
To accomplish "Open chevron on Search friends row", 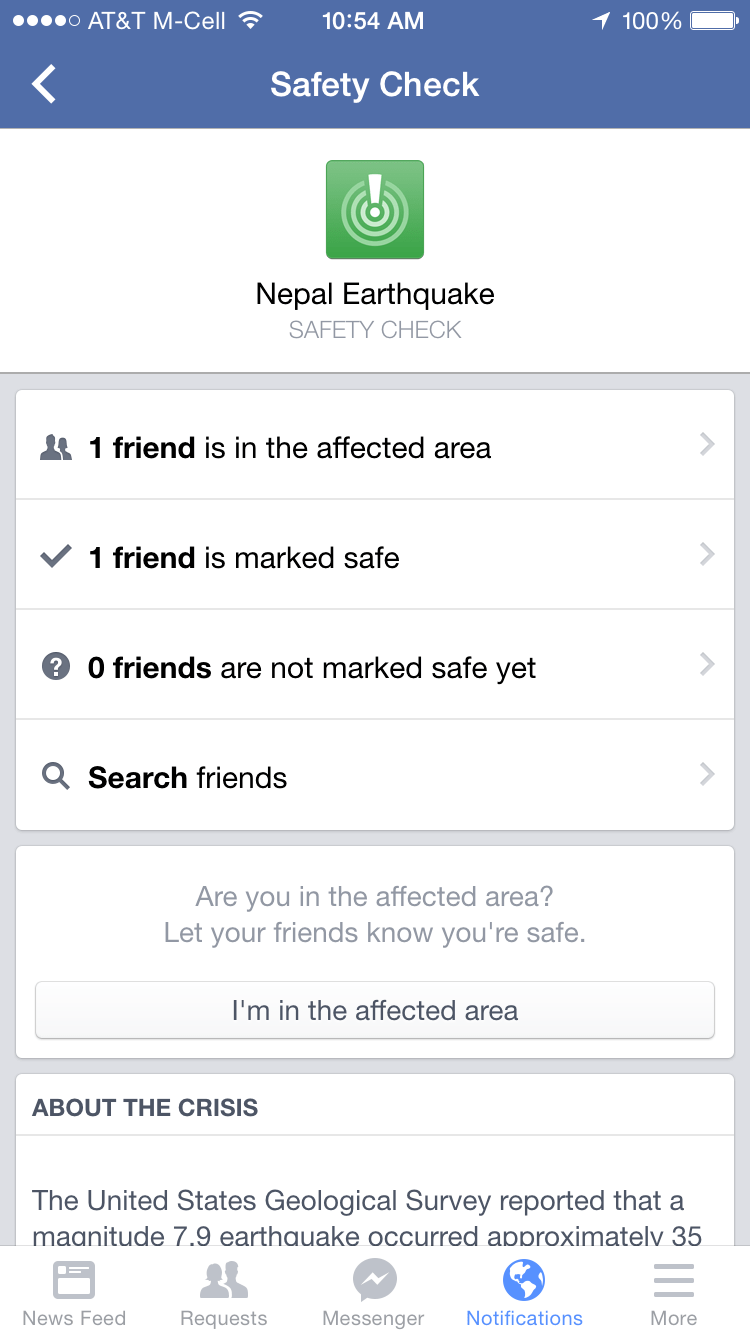I will 707,774.
